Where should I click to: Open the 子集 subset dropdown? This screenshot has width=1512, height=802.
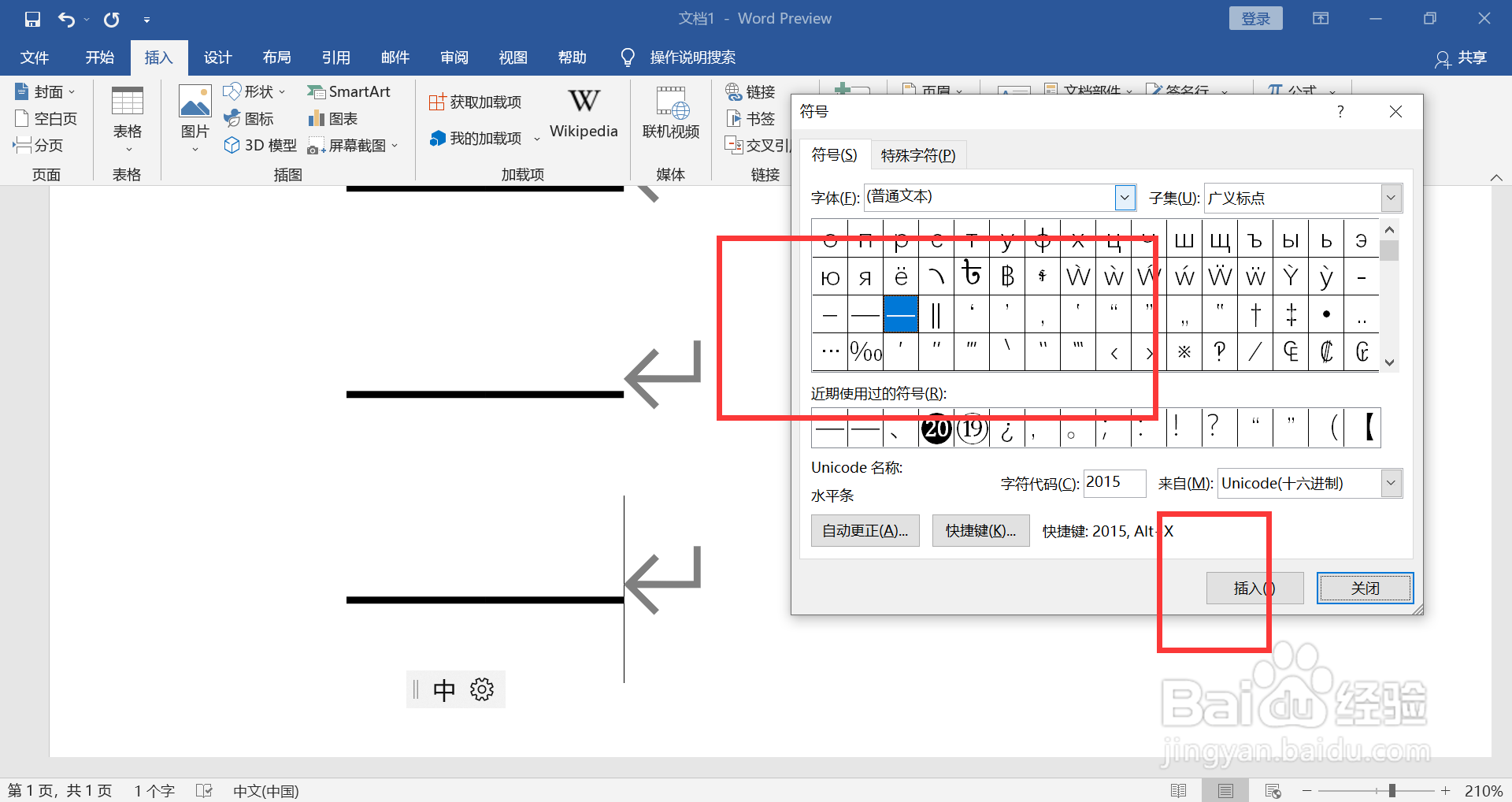coord(1392,198)
